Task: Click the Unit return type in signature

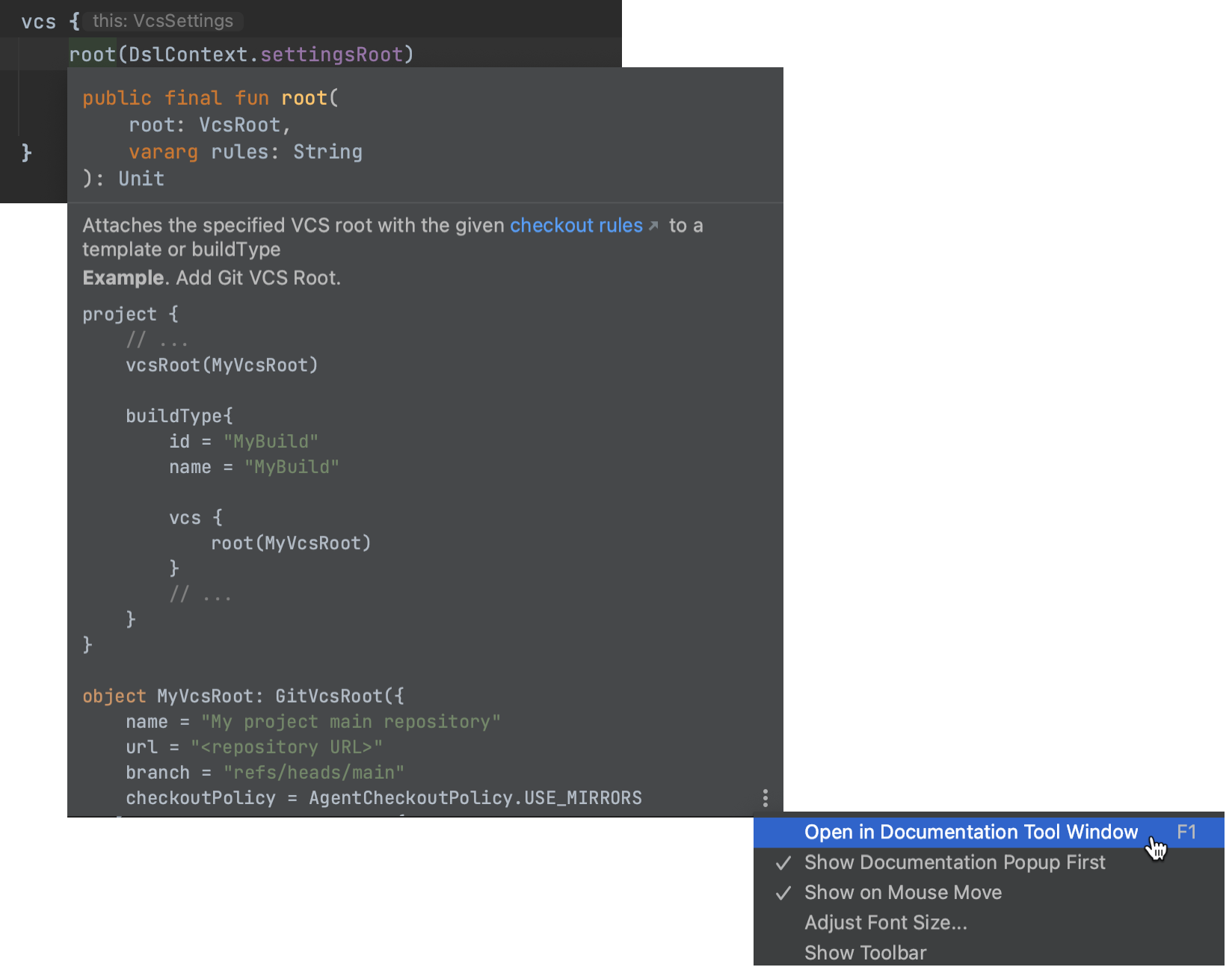Action: (141, 179)
